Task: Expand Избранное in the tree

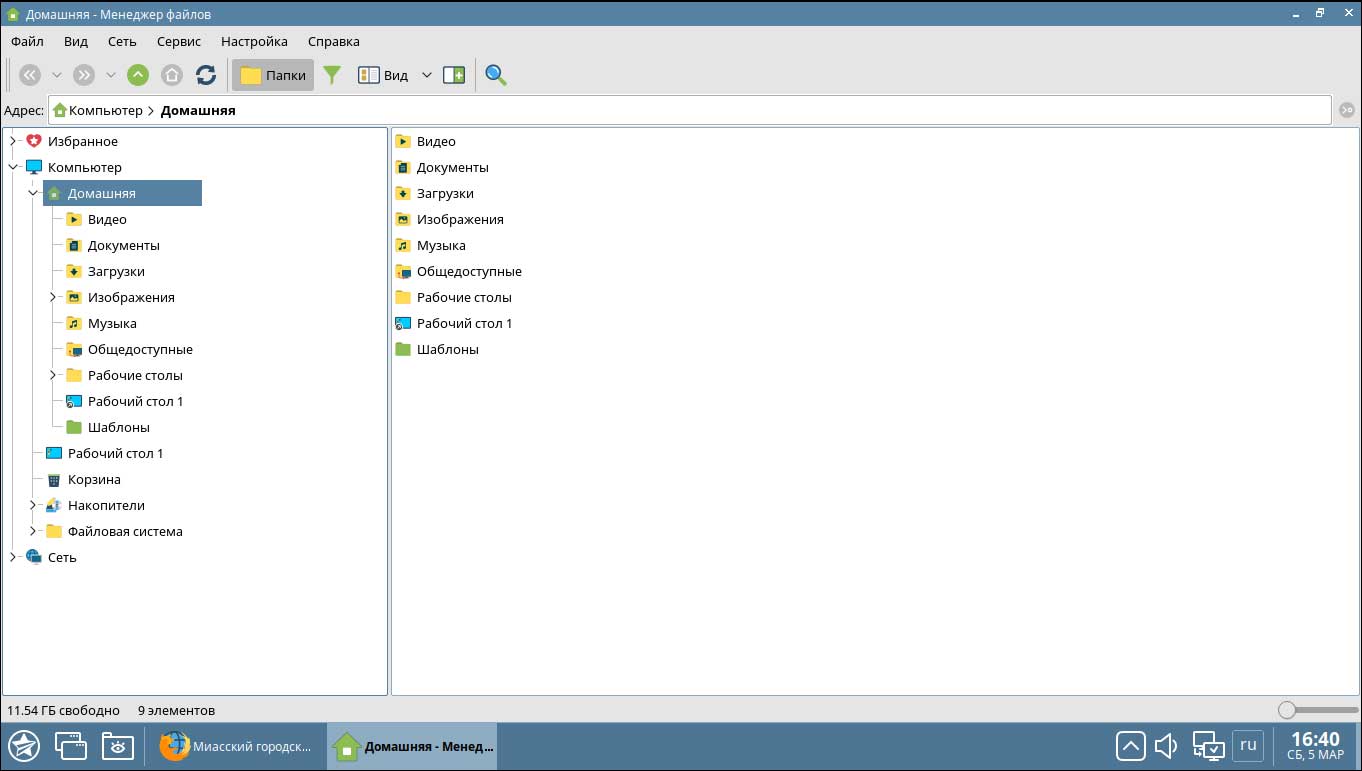Action: 13,141
